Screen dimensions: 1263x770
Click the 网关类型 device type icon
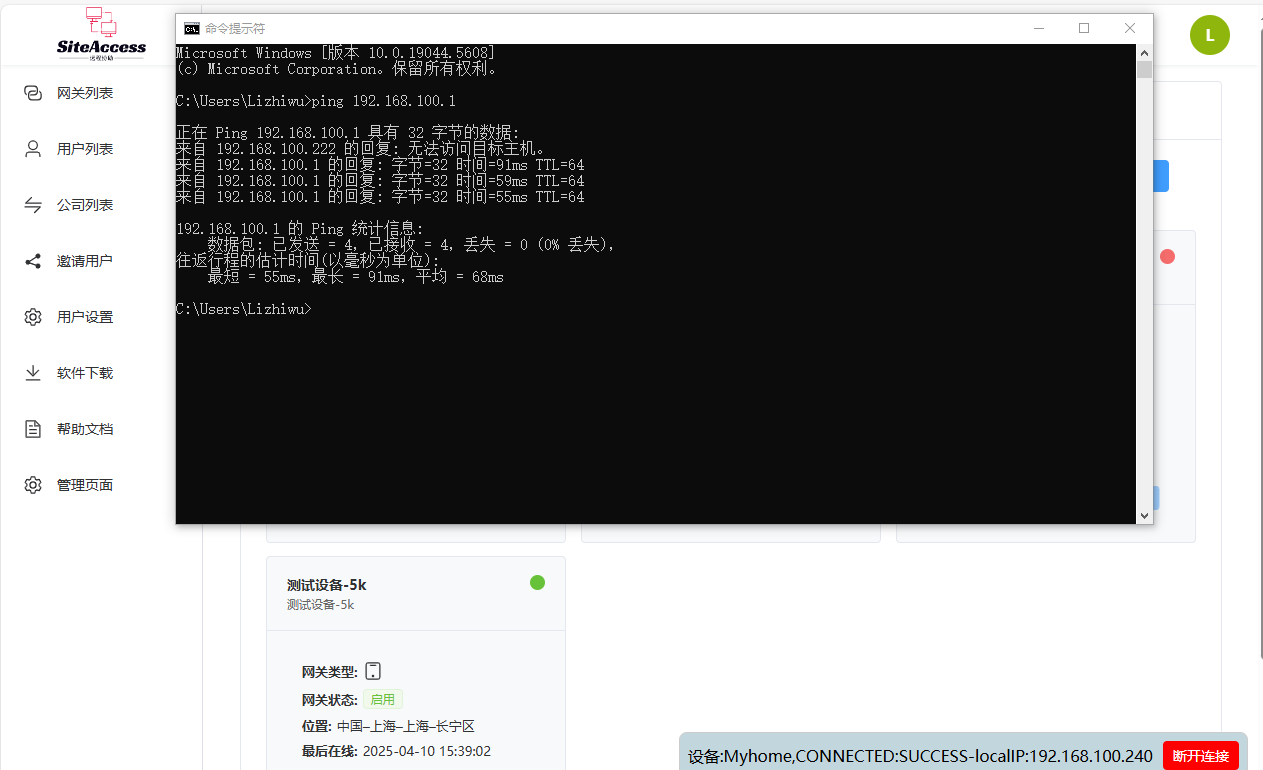tap(373, 671)
